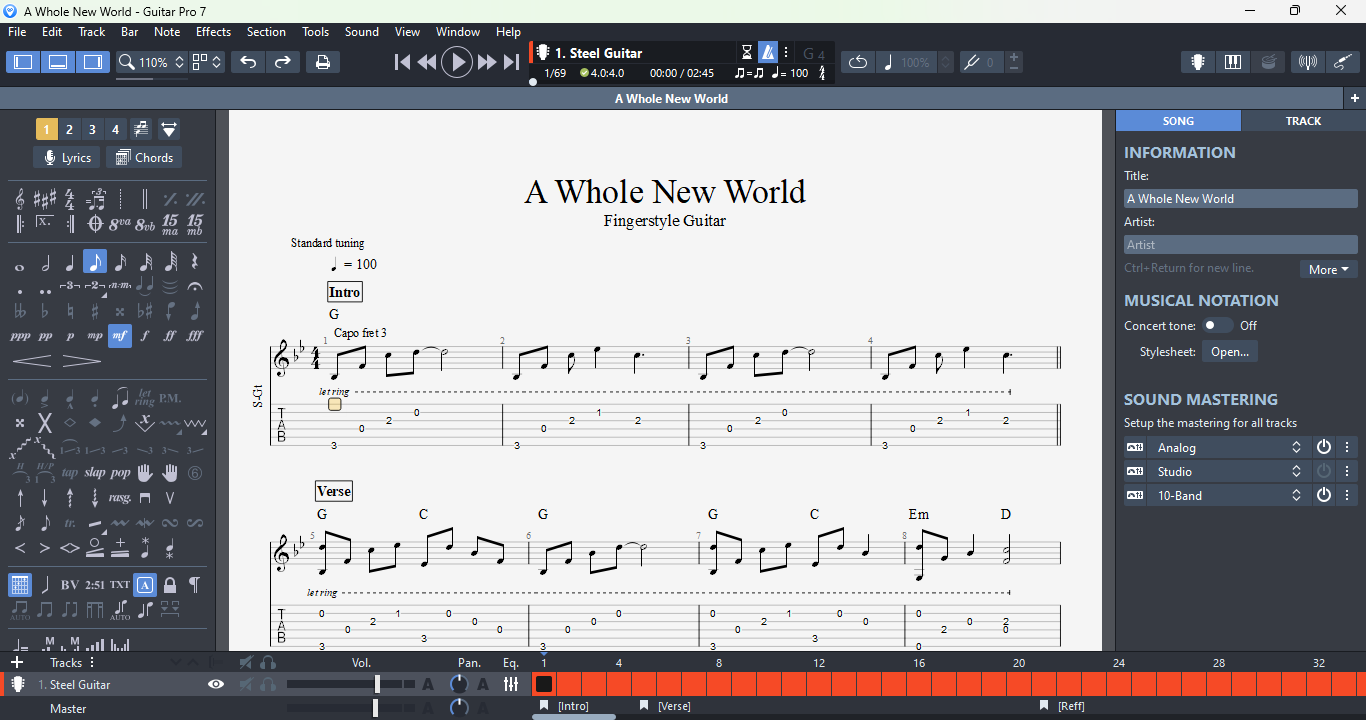The width and height of the screenshot is (1366, 720).
Task: Click the stylesheet Open... button
Action: 1230,351
